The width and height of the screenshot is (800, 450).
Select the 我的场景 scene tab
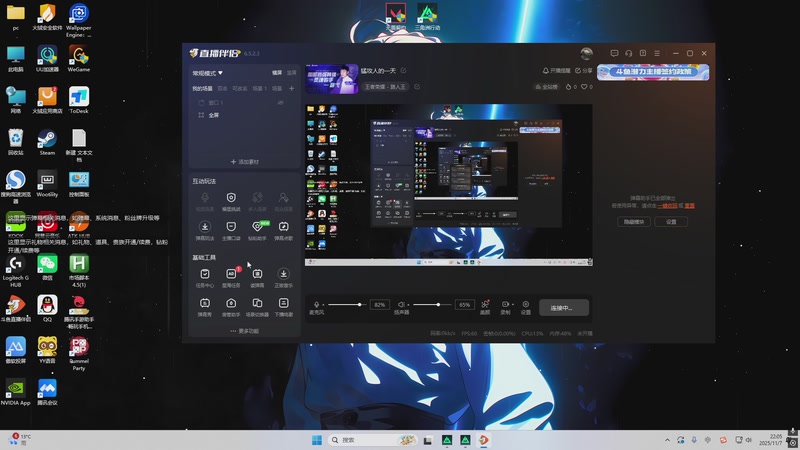(x=202, y=88)
